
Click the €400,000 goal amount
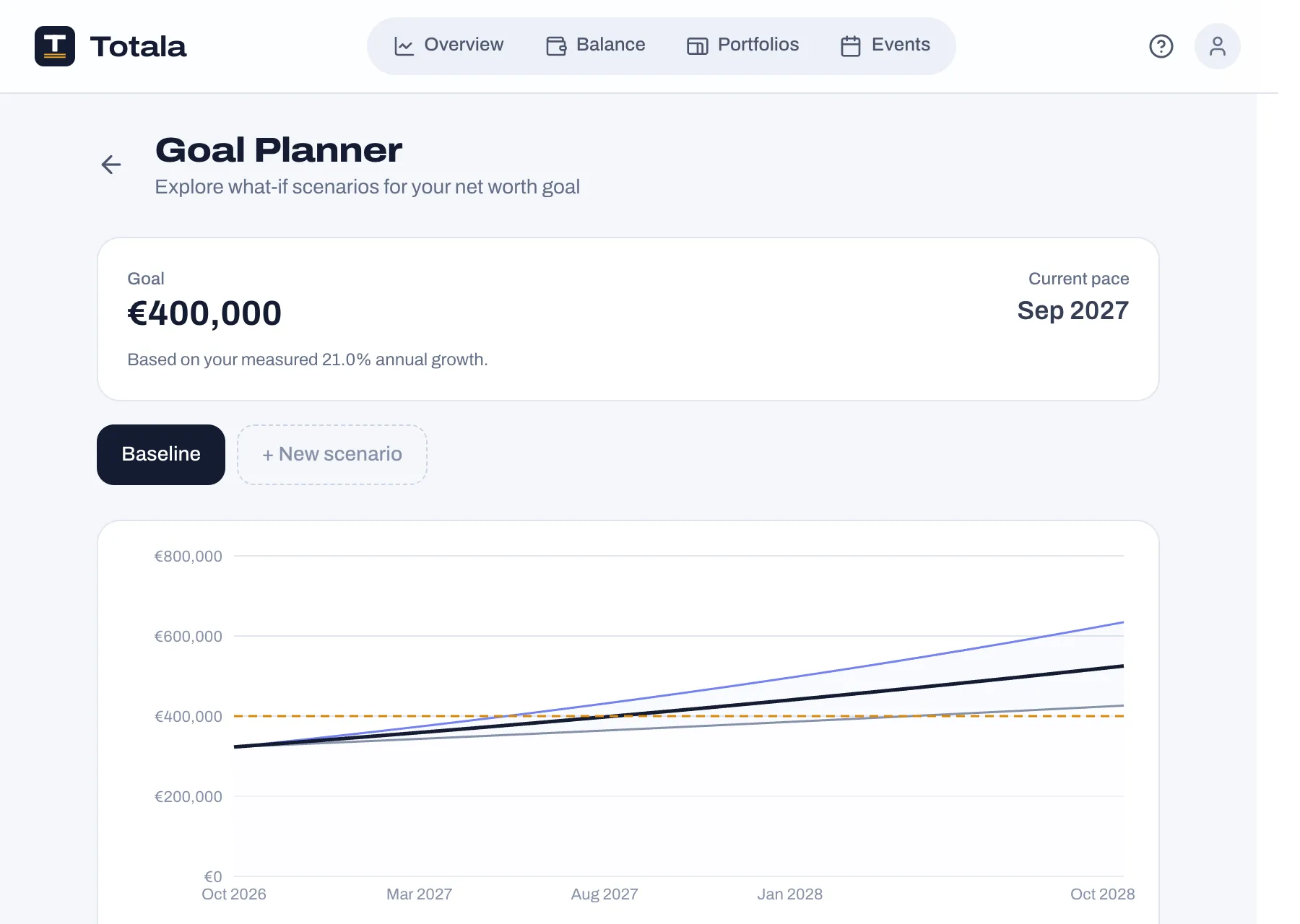point(204,313)
